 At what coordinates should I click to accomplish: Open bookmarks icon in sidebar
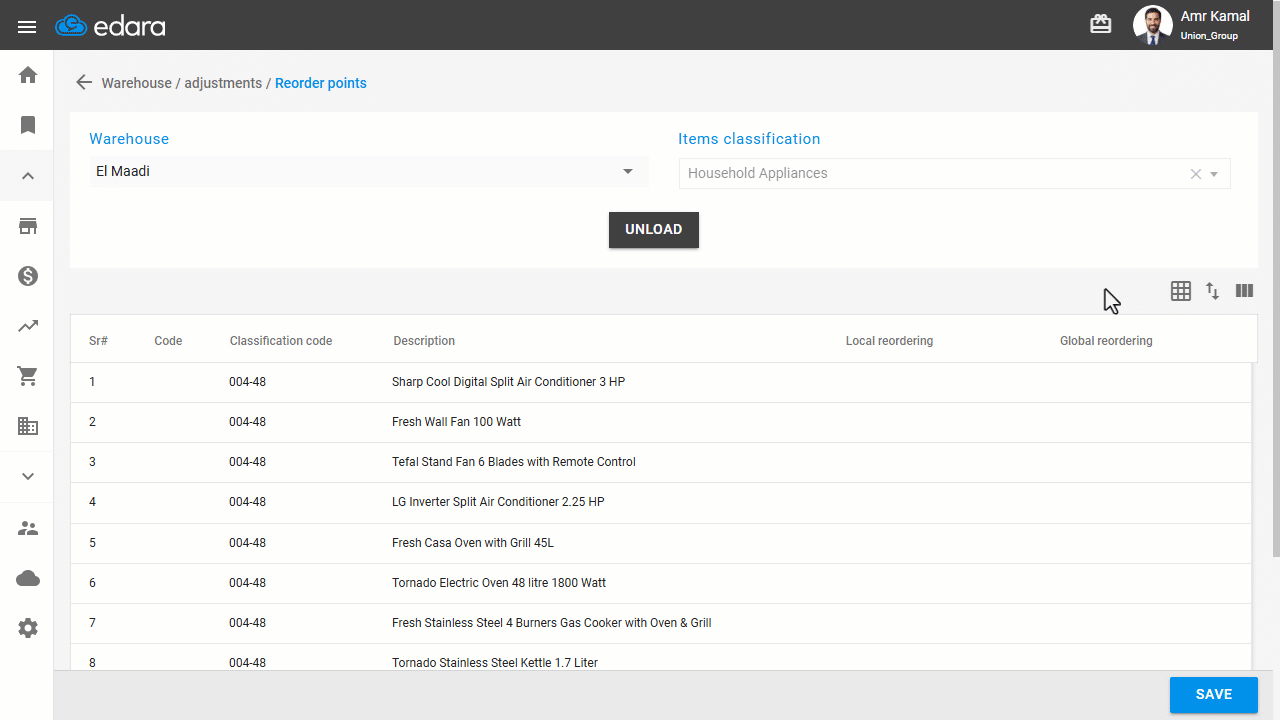[x=28, y=125]
